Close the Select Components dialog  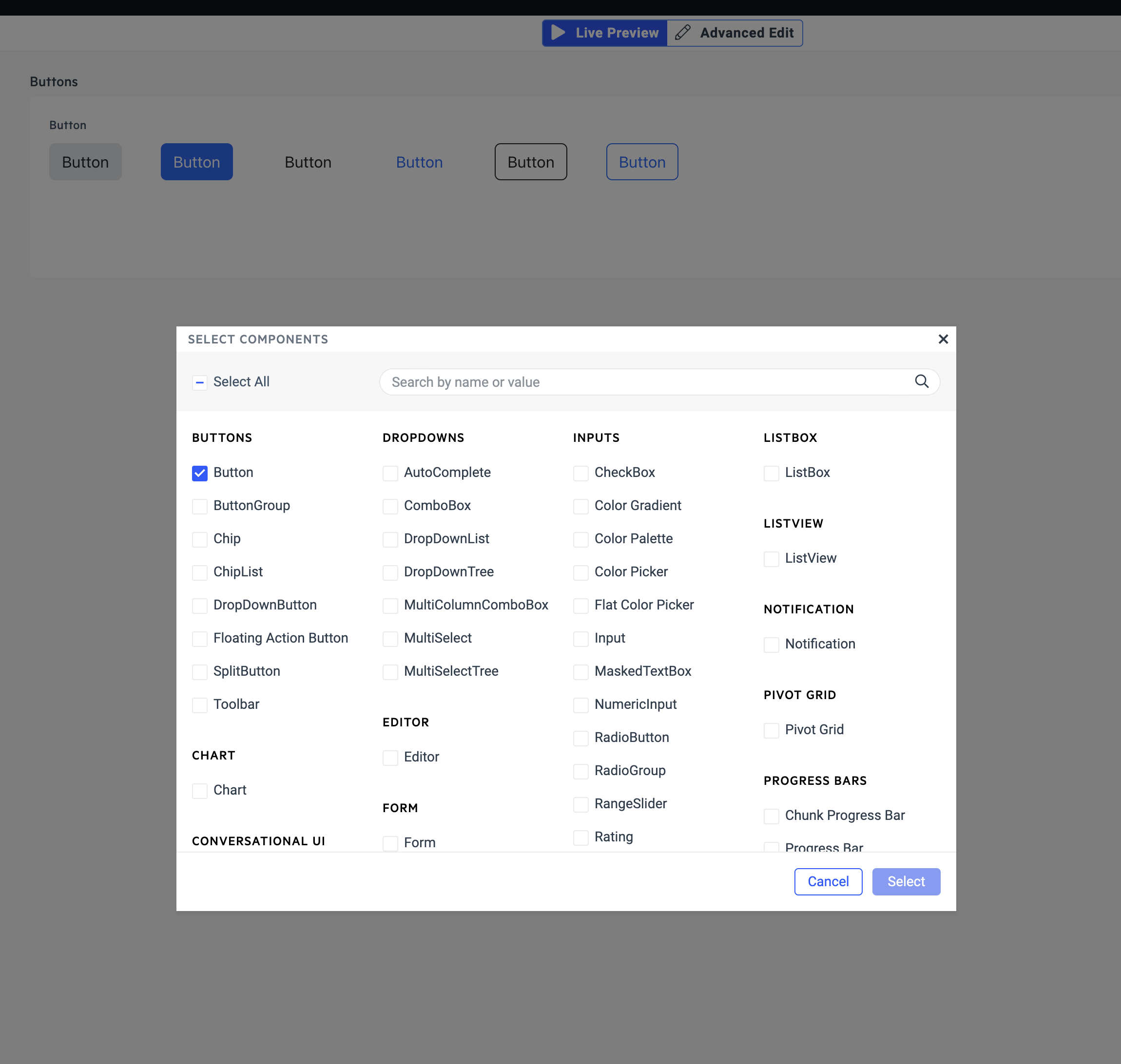[x=943, y=339]
